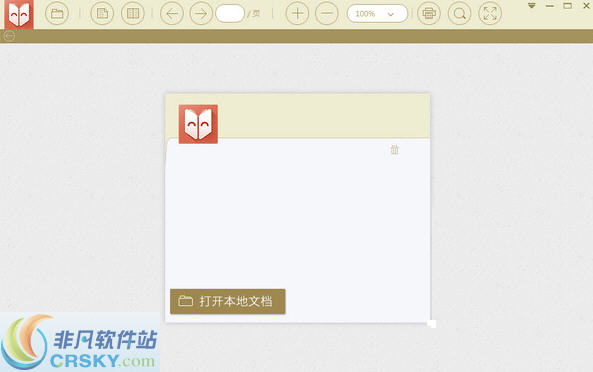This screenshot has width=593, height=372.
Task: Go to the previous page arrow
Action: point(172,14)
